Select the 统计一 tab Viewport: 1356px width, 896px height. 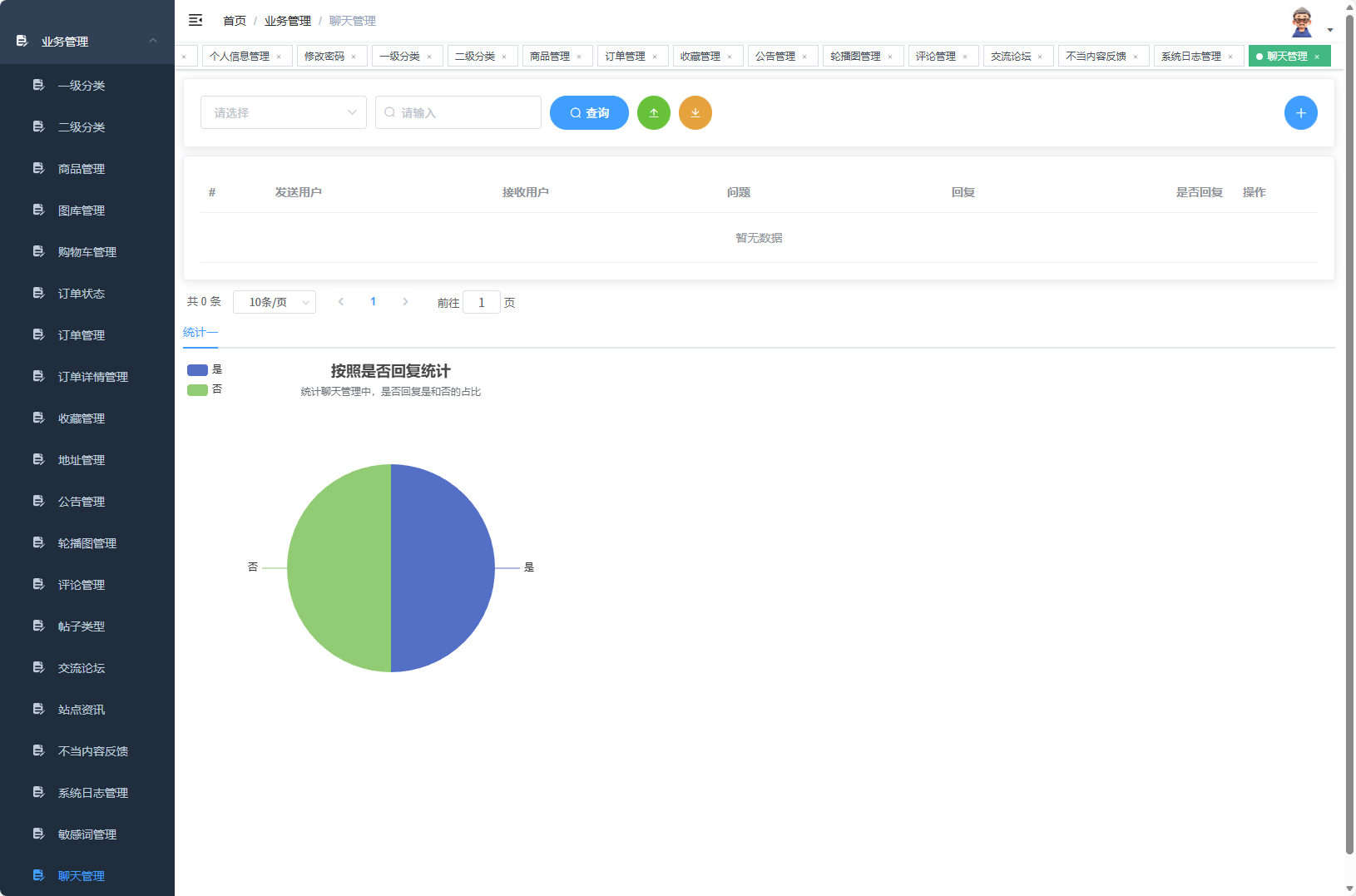coord(199,331)
